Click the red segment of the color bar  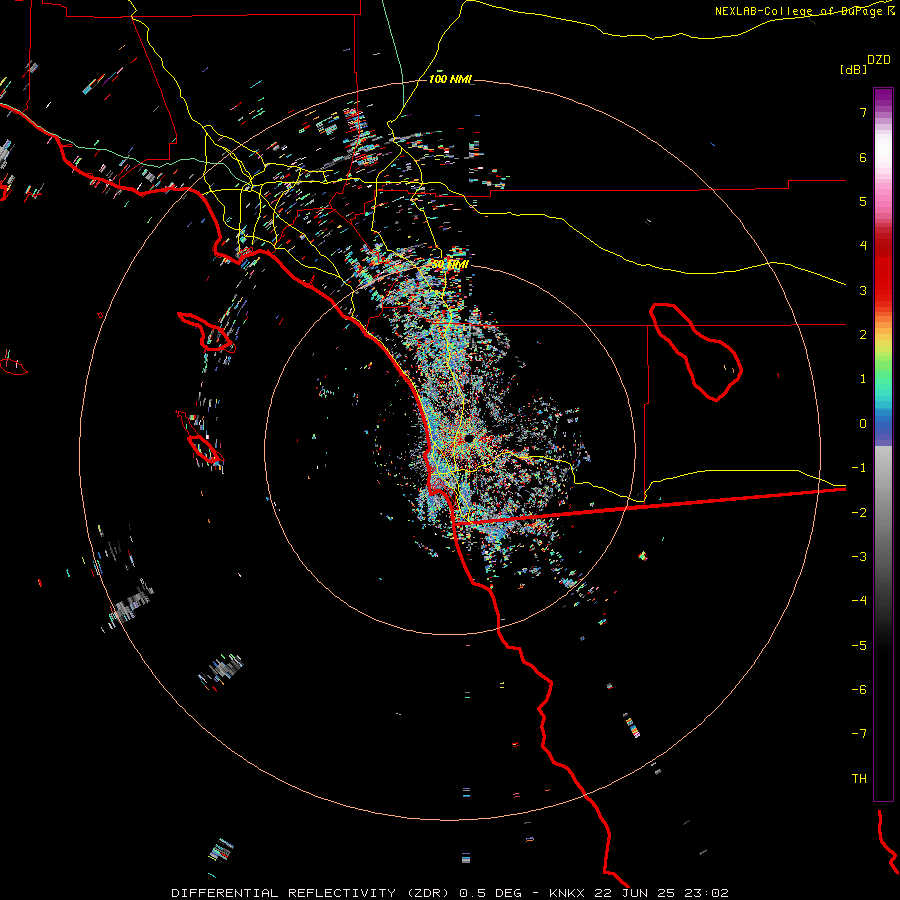(x=883, y=273)
